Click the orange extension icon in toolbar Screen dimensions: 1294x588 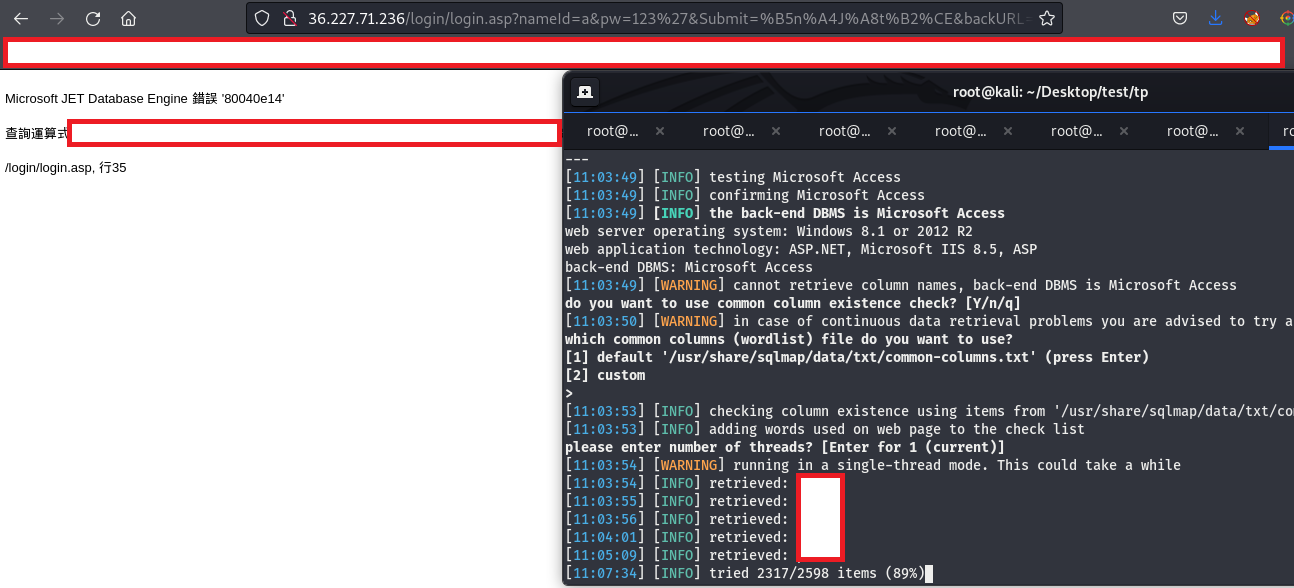1252,18
